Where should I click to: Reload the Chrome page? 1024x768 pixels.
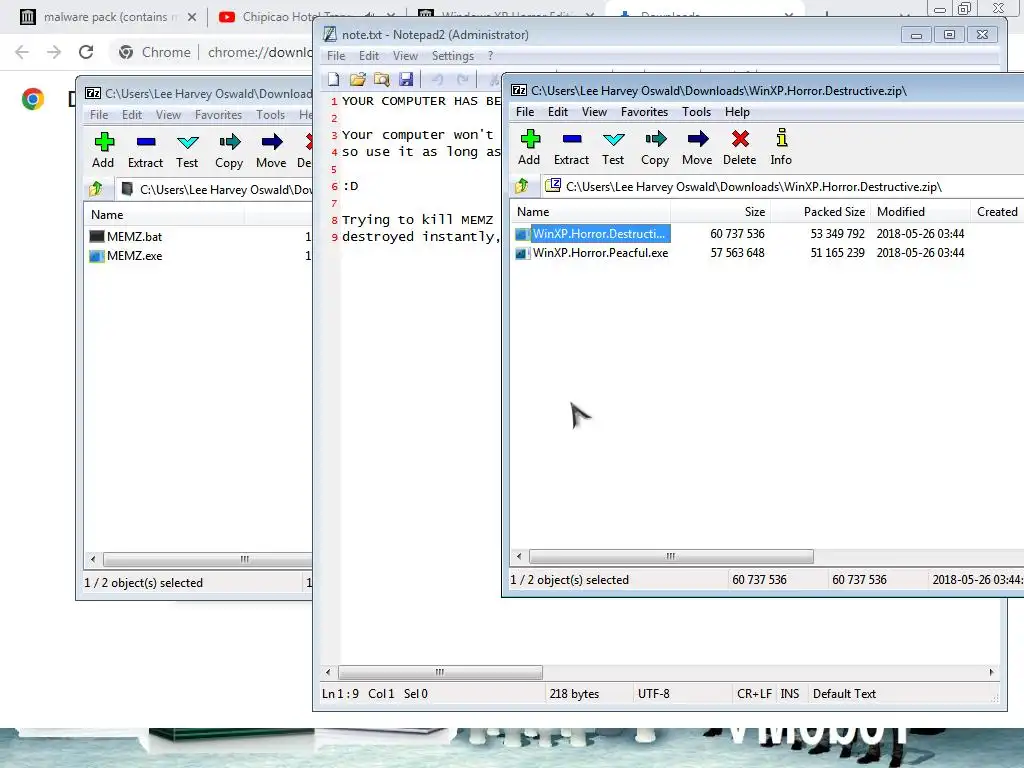pos(86,52)
